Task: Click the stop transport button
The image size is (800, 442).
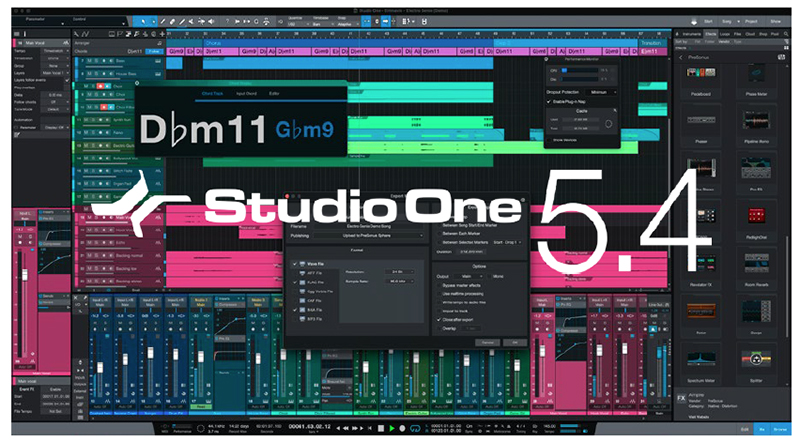Action: 381,428
